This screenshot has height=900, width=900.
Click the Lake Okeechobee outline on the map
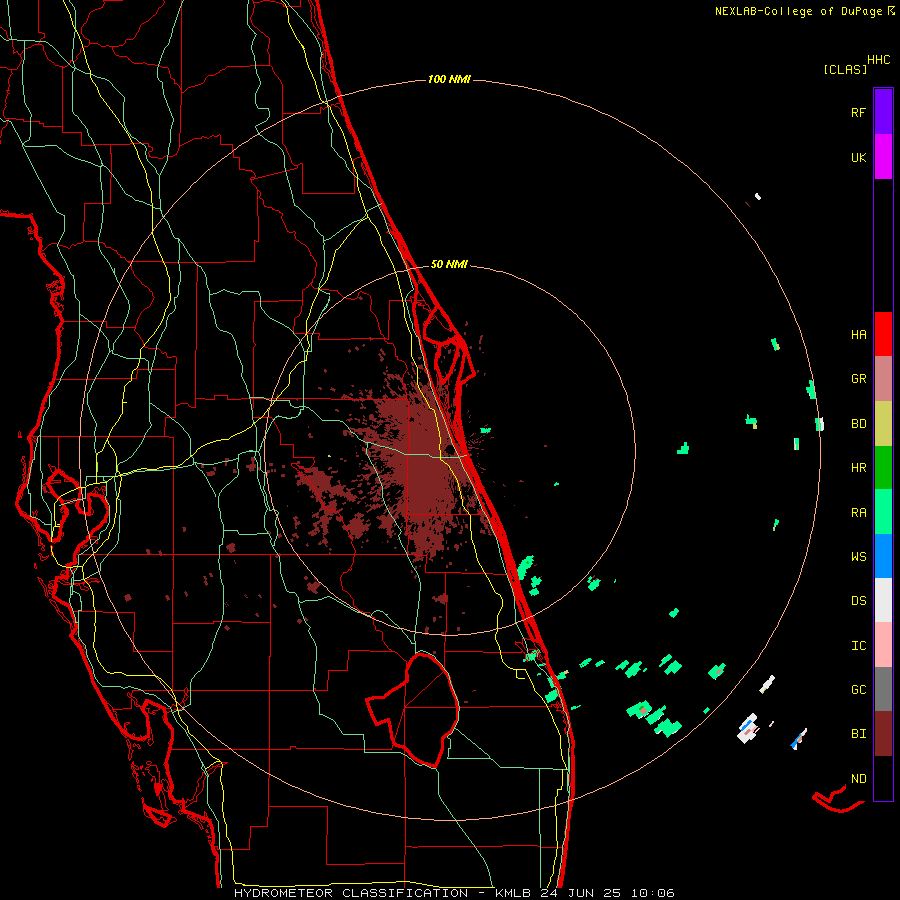point(413,709)
